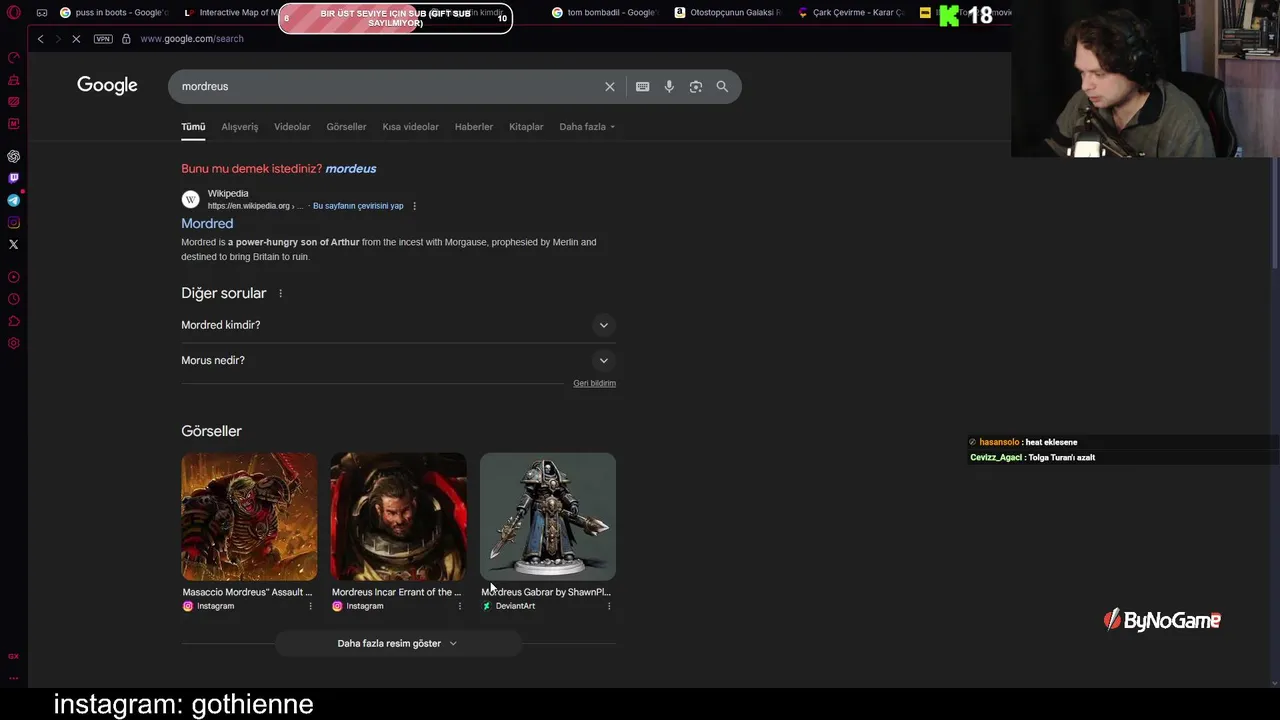The image size is (1280, 720).
Task: Switch to the Kitaplar tab
Action: point(526,127)
